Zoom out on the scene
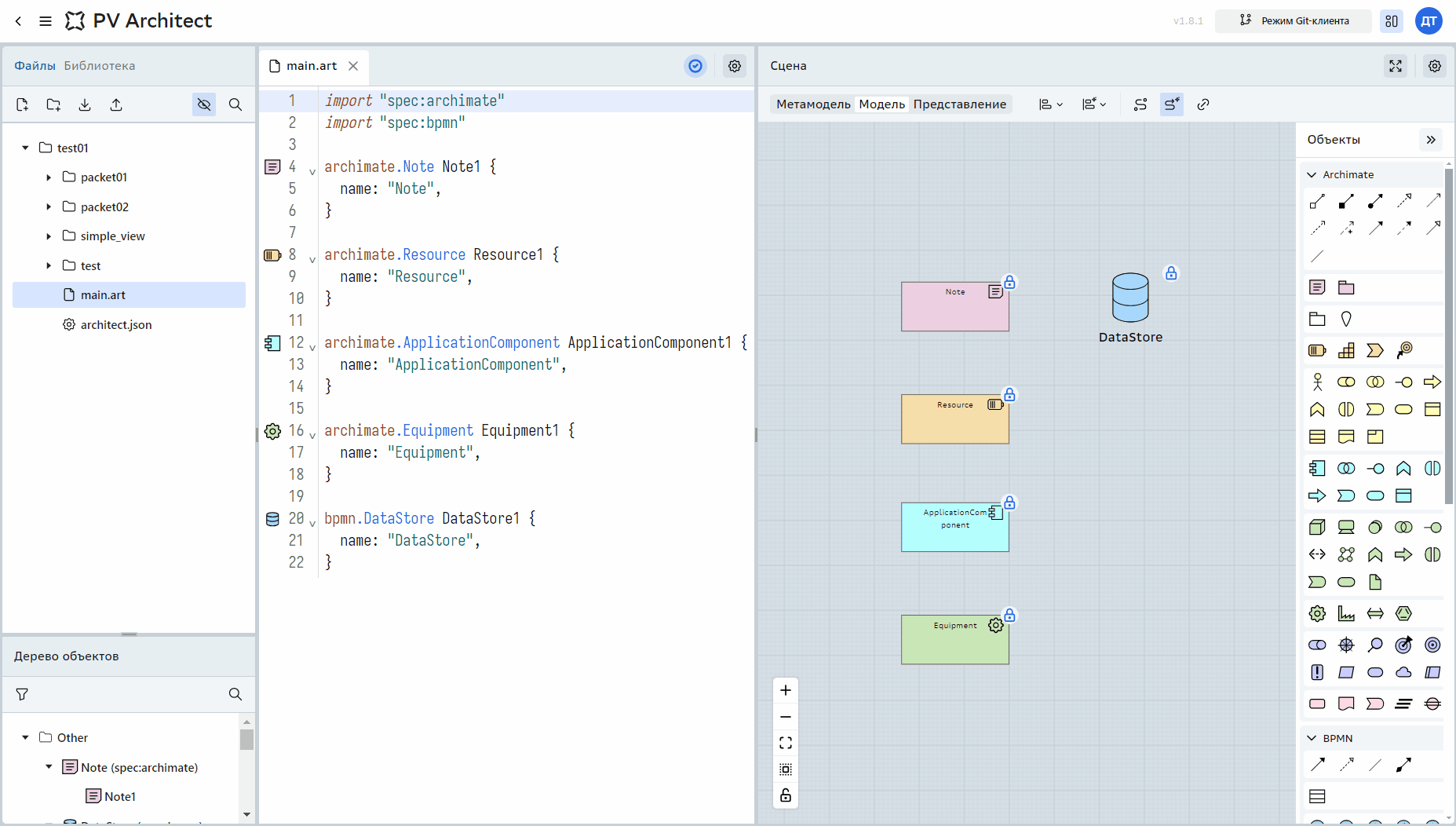 786,717
